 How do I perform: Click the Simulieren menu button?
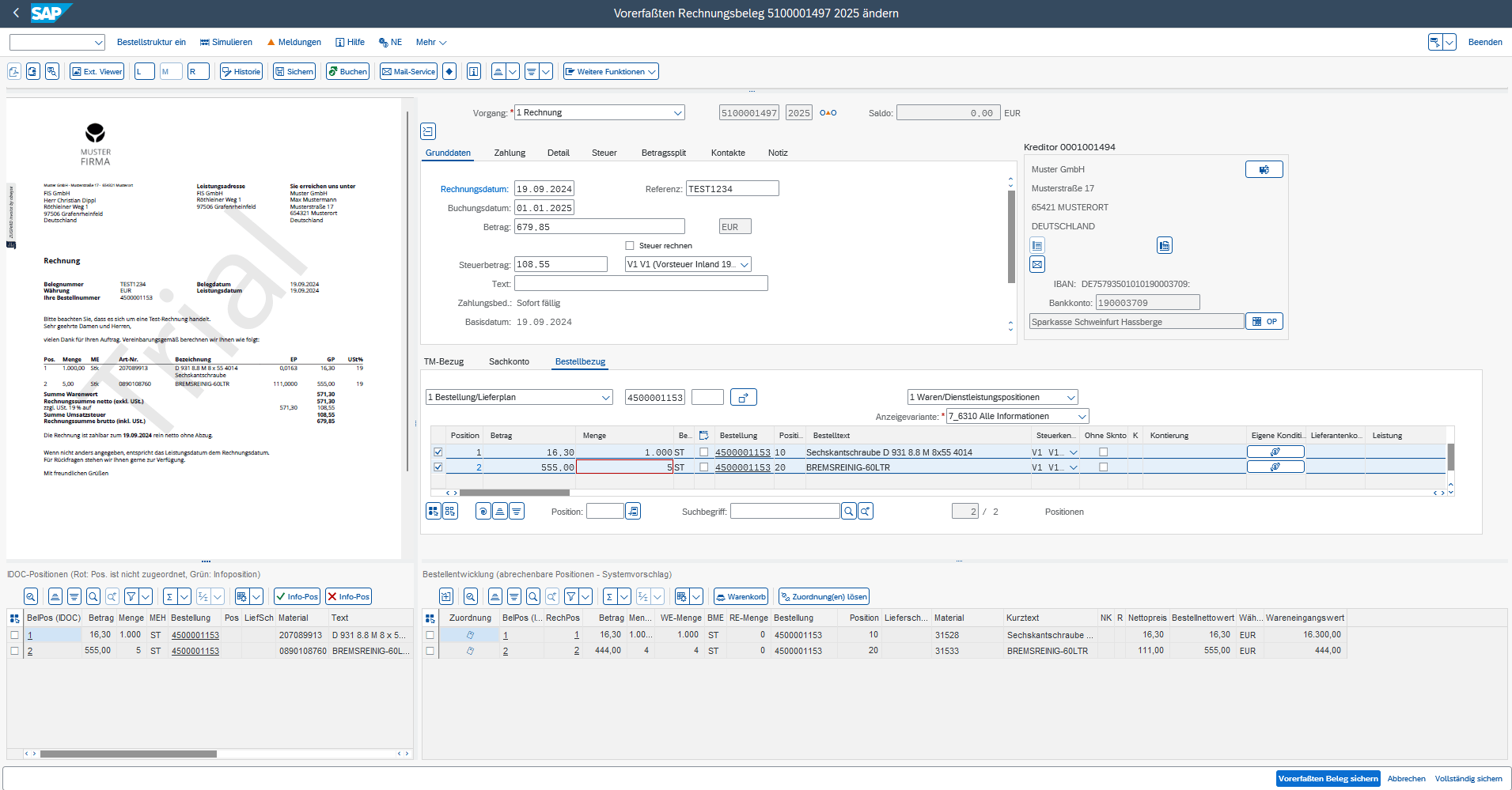[x=226, y=42]
